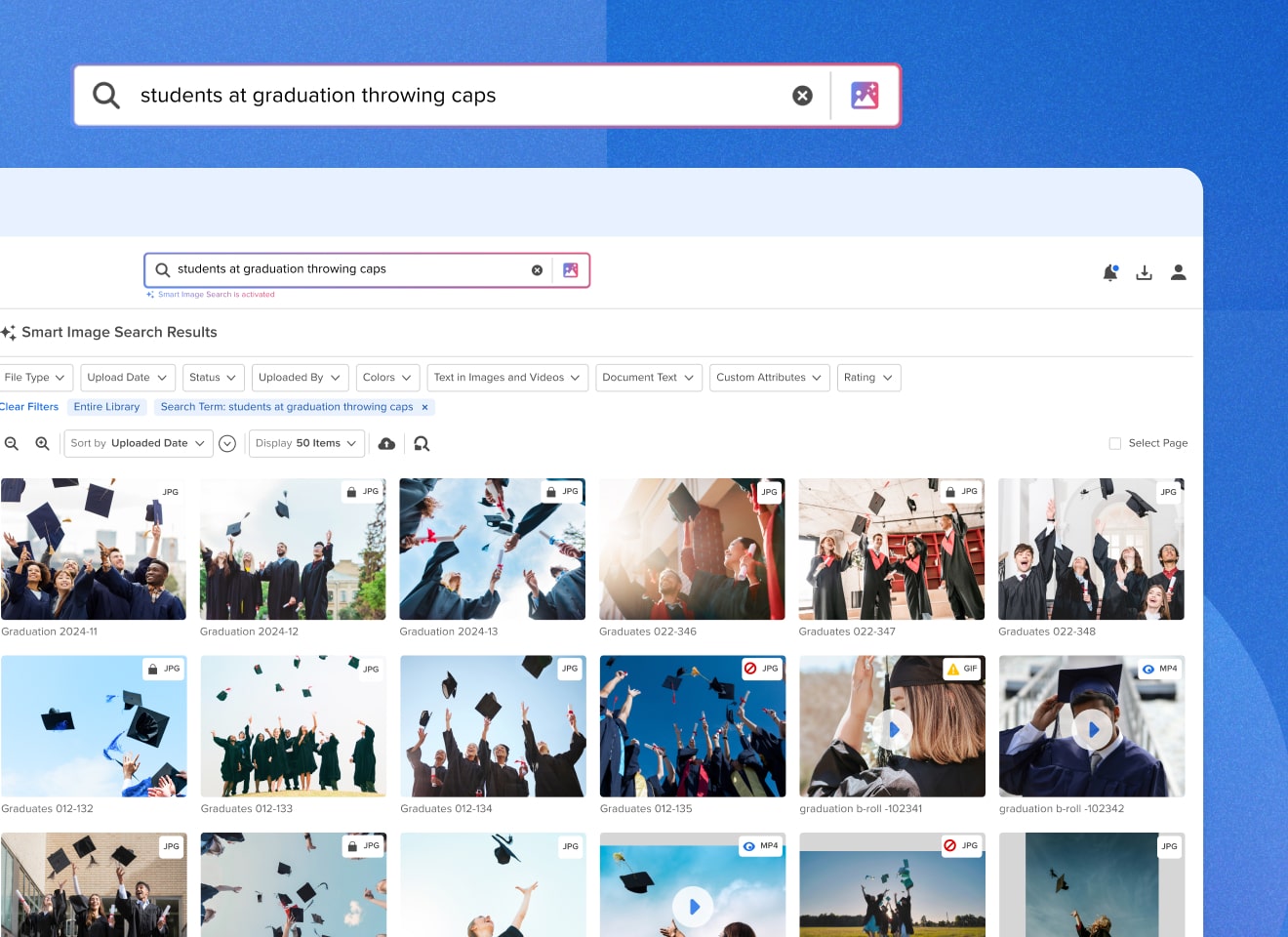Remove the Search Term filter chip
This screenshot has height=937, width=1288.
point(424,407)
